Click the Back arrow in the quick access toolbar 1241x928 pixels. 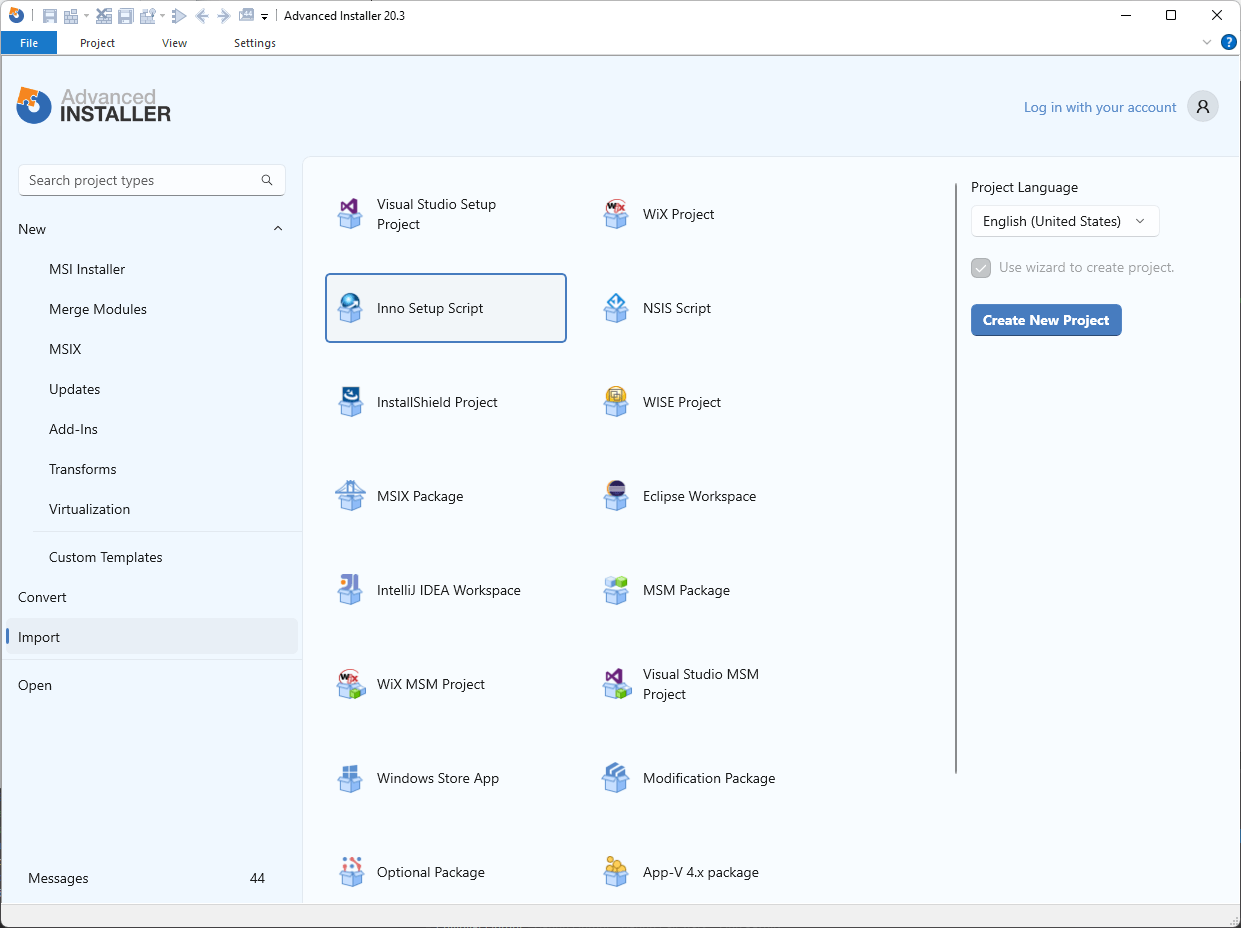202,16
